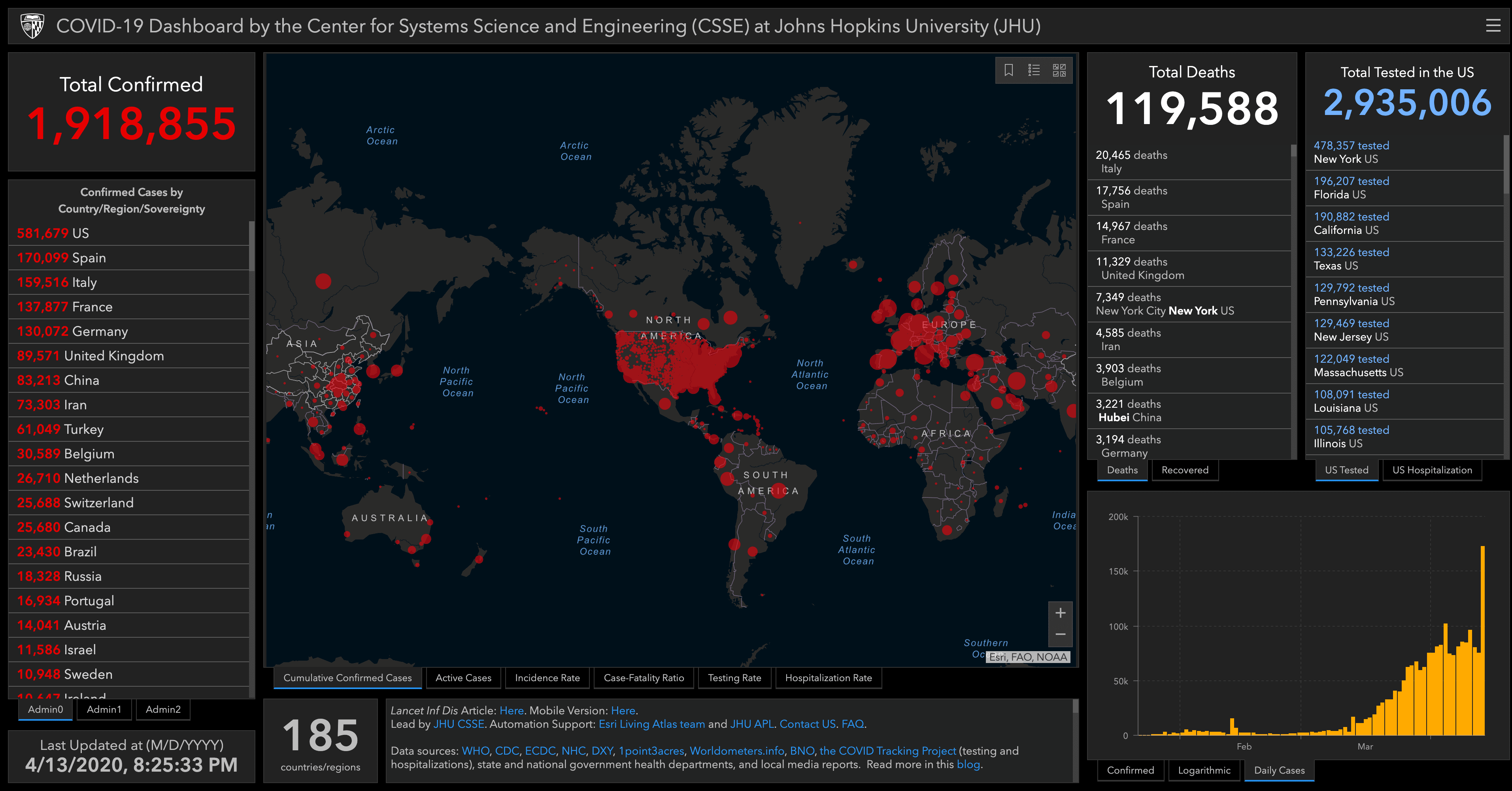Show the Confirmed chart tab

pos(1130,770)
